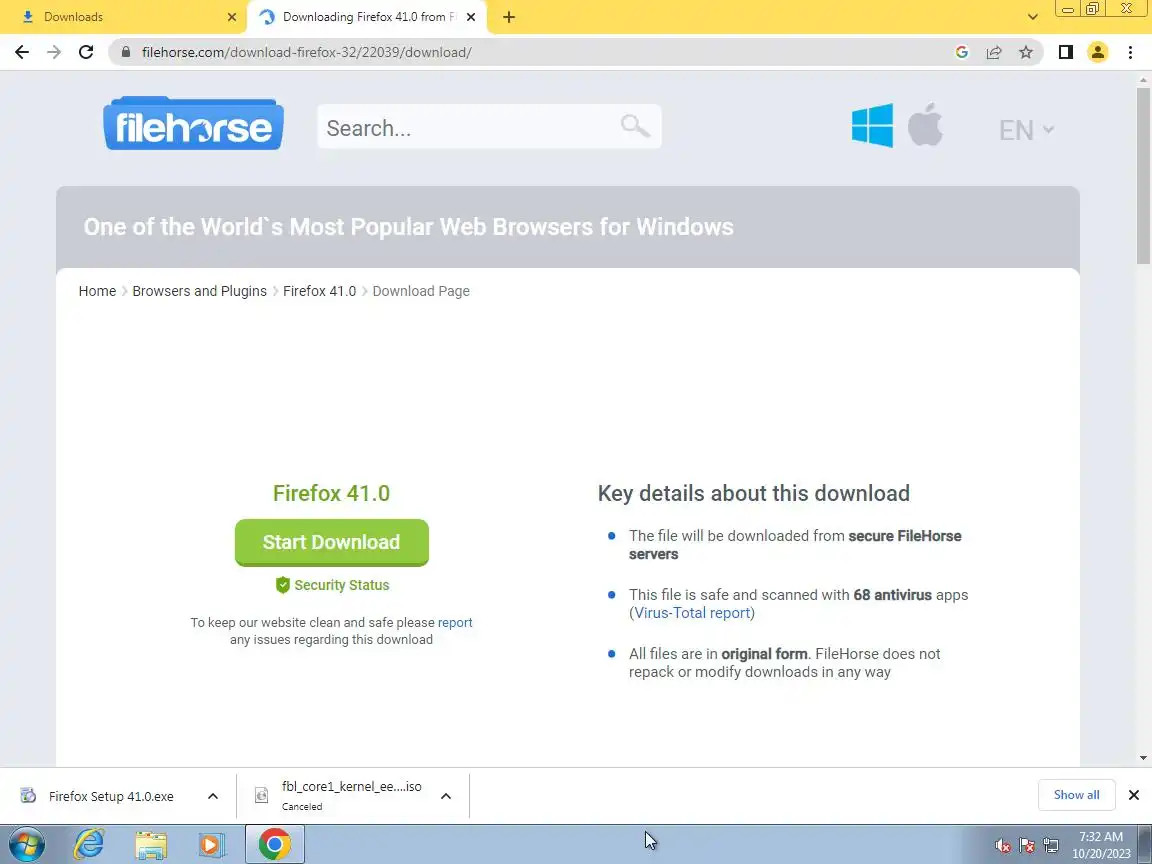Click the search magnifier icon
Viewport: 1152px width, 864px height.
(x=635, y=126)
